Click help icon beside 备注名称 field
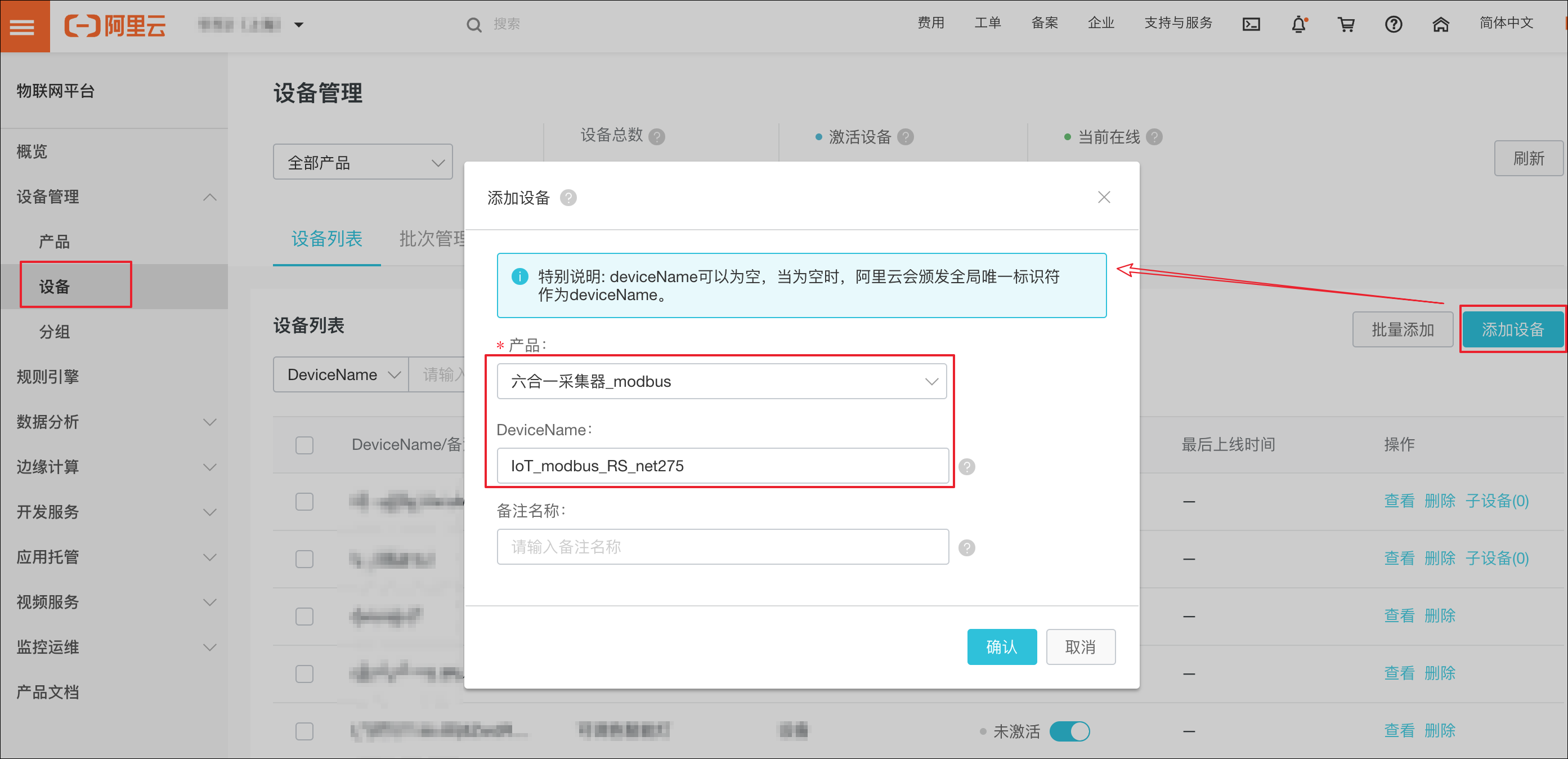Viewport: 1568px width, 759px height. (x=966, y=548)
